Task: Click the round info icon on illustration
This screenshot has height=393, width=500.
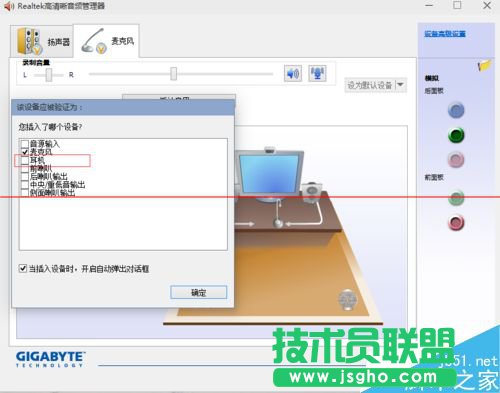Action: coord(347,299)
